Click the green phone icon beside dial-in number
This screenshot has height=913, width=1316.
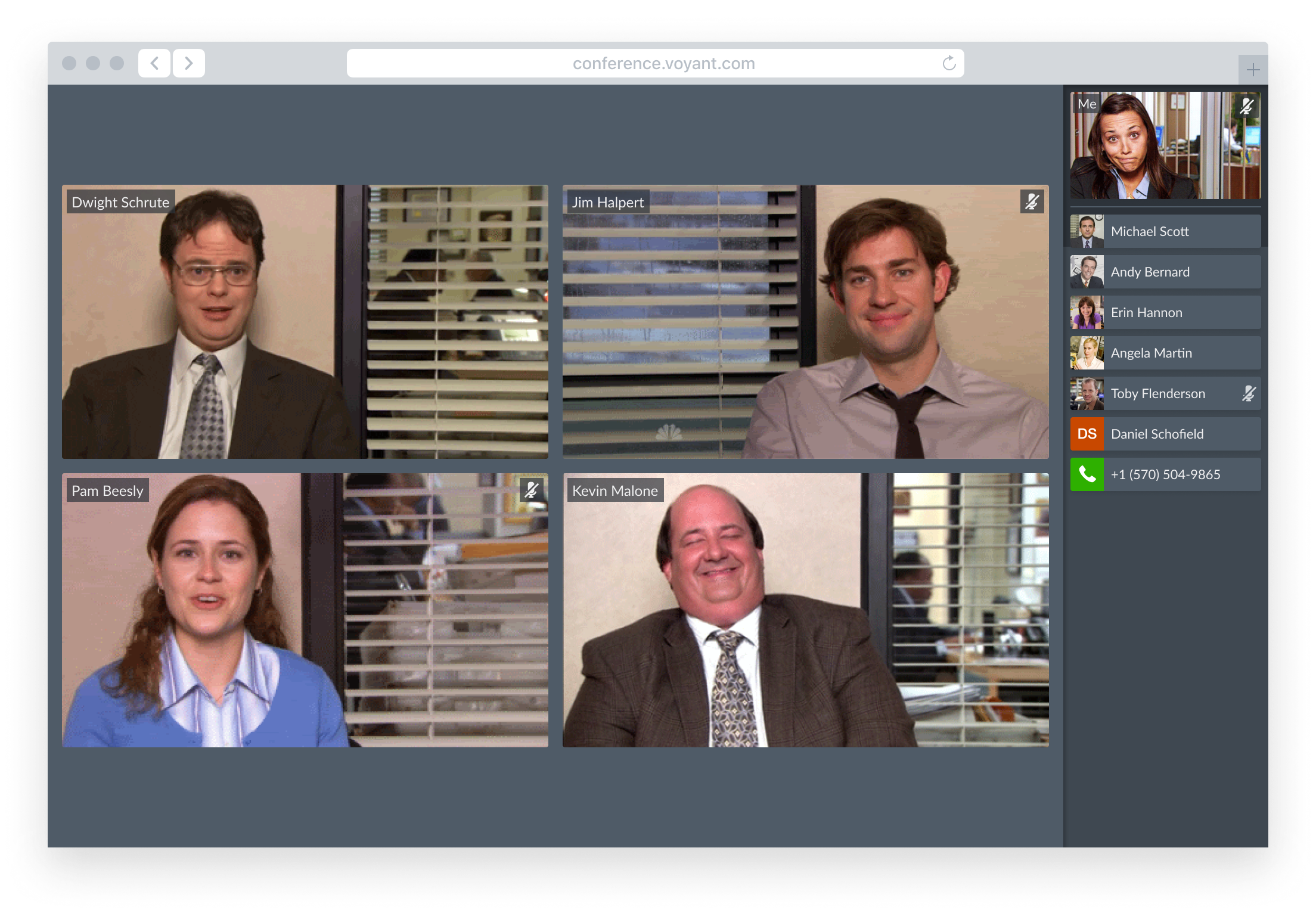pyautogui.click(x=1087, y=474)
